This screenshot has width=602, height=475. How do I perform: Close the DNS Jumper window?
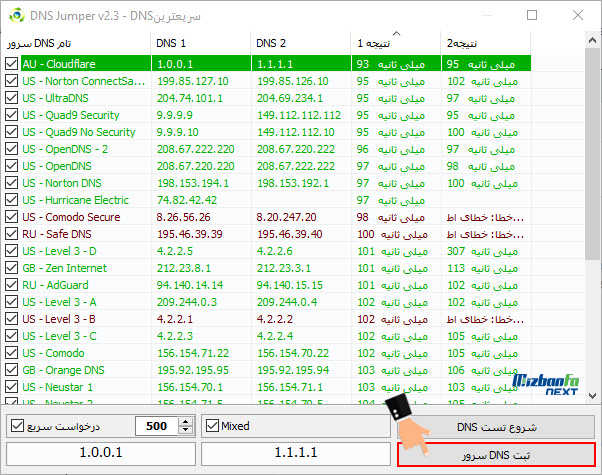tap(578, 15)
